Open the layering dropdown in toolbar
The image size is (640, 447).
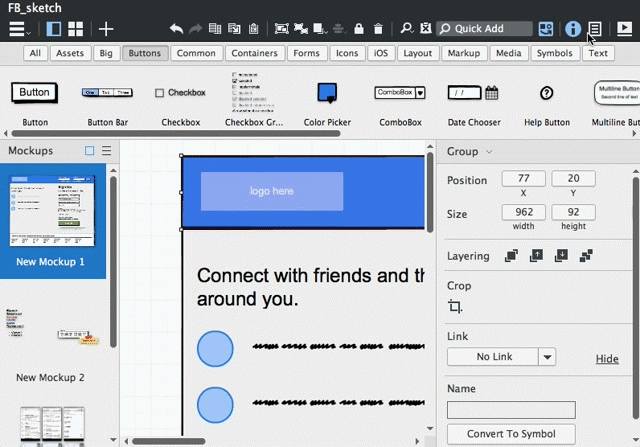click(320, 29)
